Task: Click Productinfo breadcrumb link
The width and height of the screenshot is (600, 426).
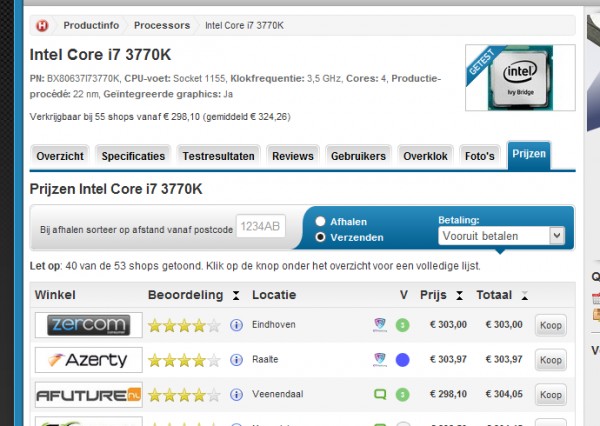Action: (x=91, y=26)
